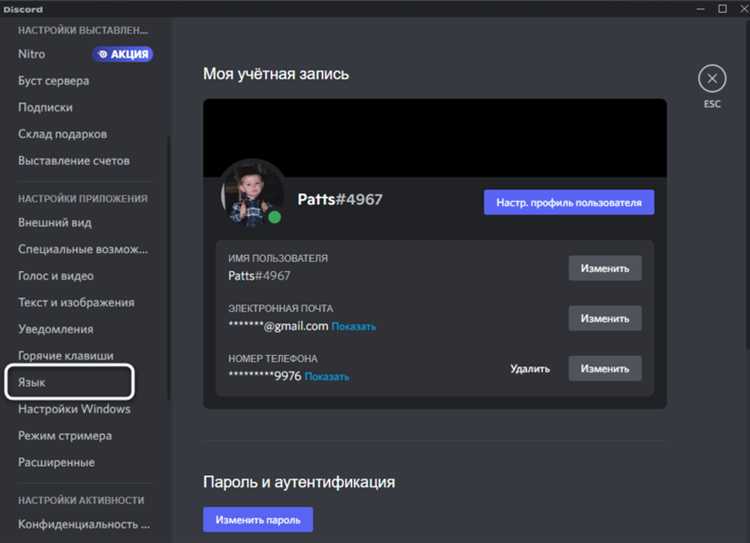This screenshot has height=543, width=750.
Task: Select Текст и изображения
Action: 76,303
